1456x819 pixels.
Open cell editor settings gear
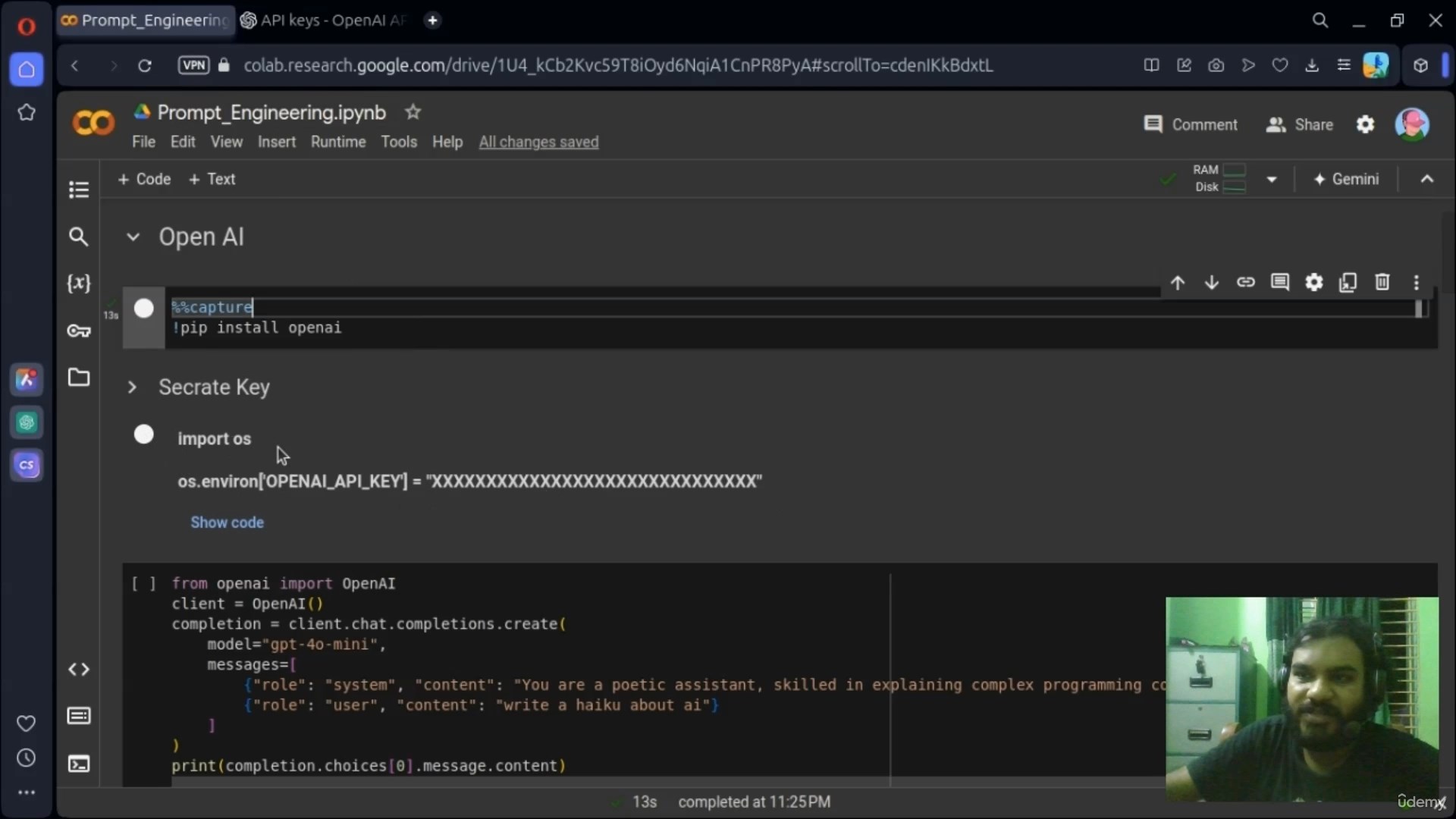click(x=1313, y=283)
